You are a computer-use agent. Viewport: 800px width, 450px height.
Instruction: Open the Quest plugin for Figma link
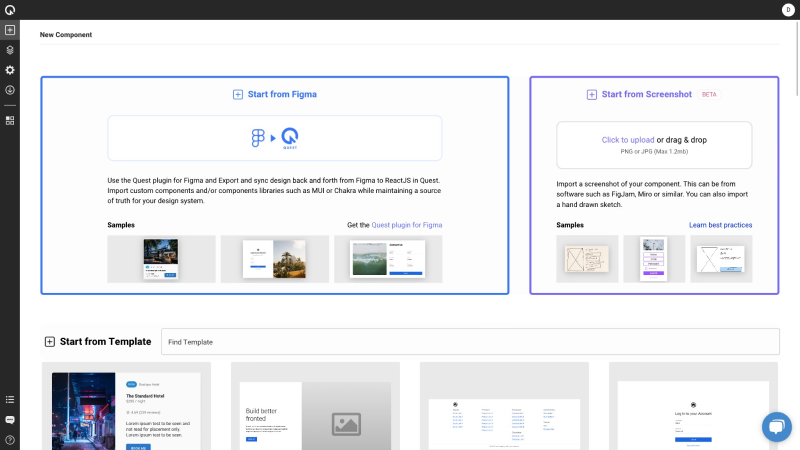pos(407,225)
